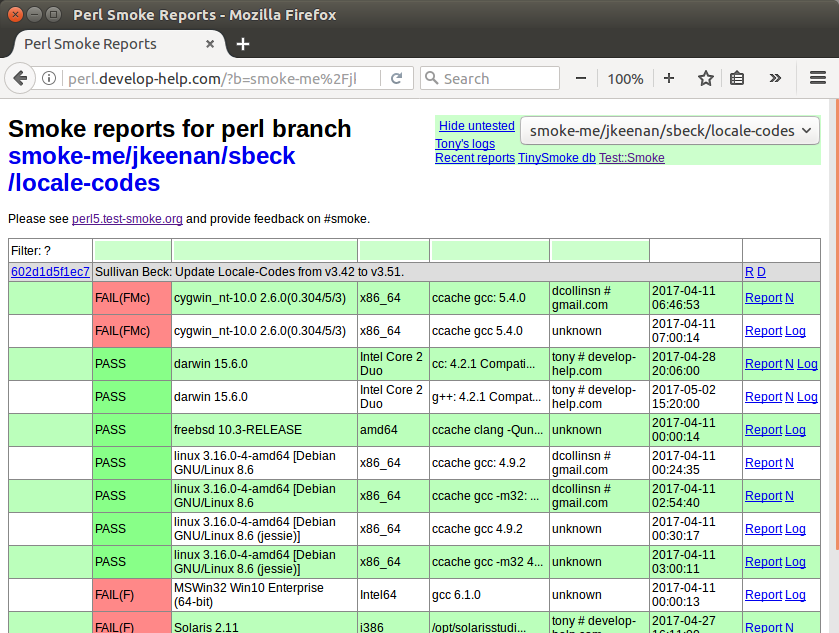Viewport: 839px width, 633px height.
Task: Reload the page with the refresh icon
Action: pos(397,78)
